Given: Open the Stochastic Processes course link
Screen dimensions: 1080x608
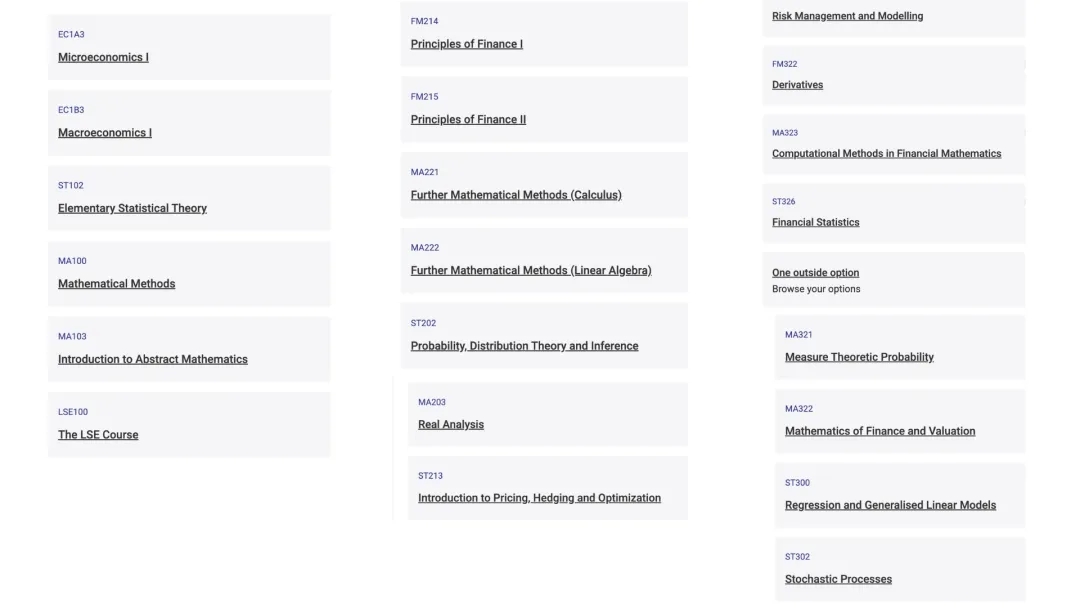Looking at the screenshot, I should 838,579.
